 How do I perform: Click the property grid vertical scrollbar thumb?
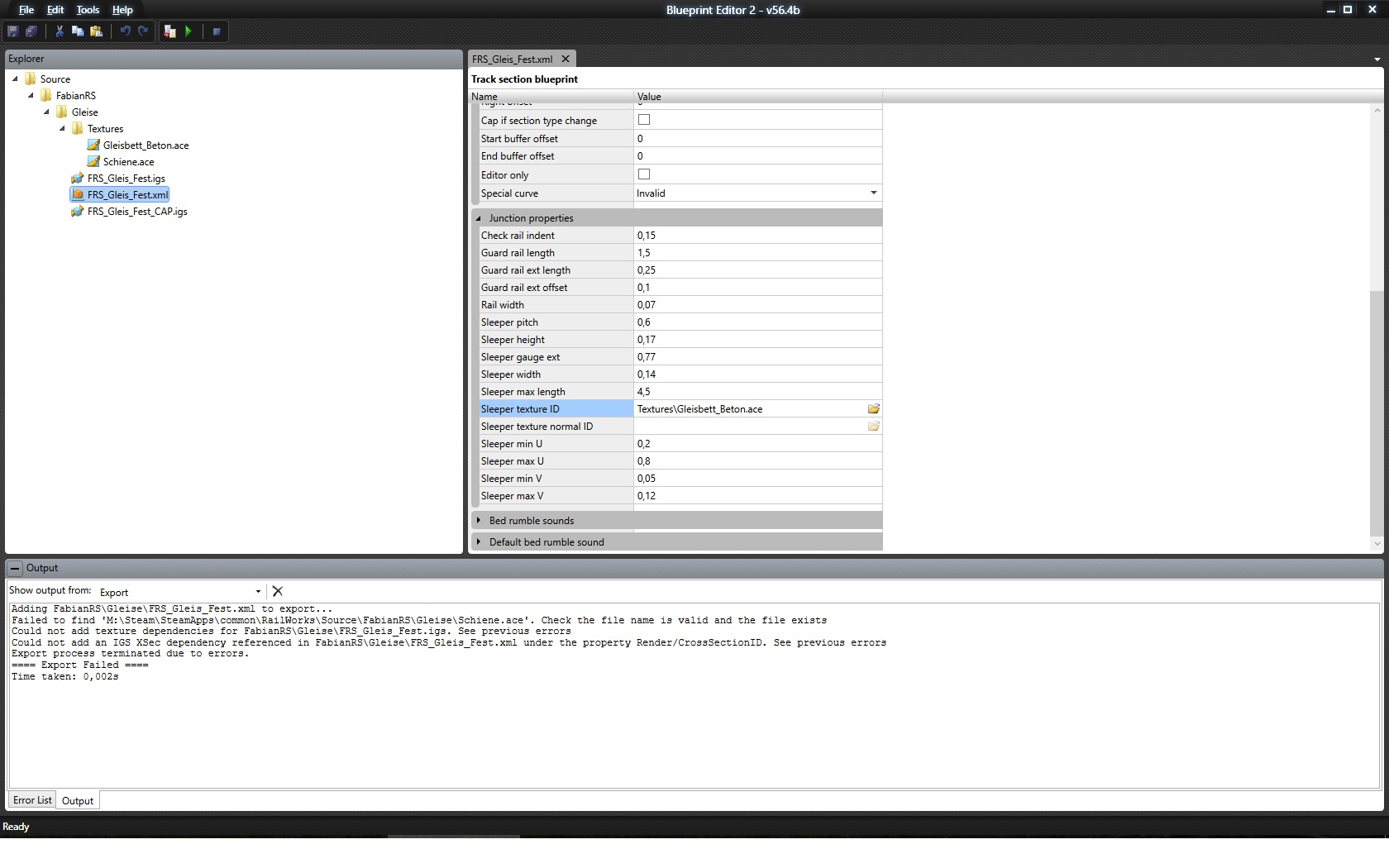(x=1376, y=413)
